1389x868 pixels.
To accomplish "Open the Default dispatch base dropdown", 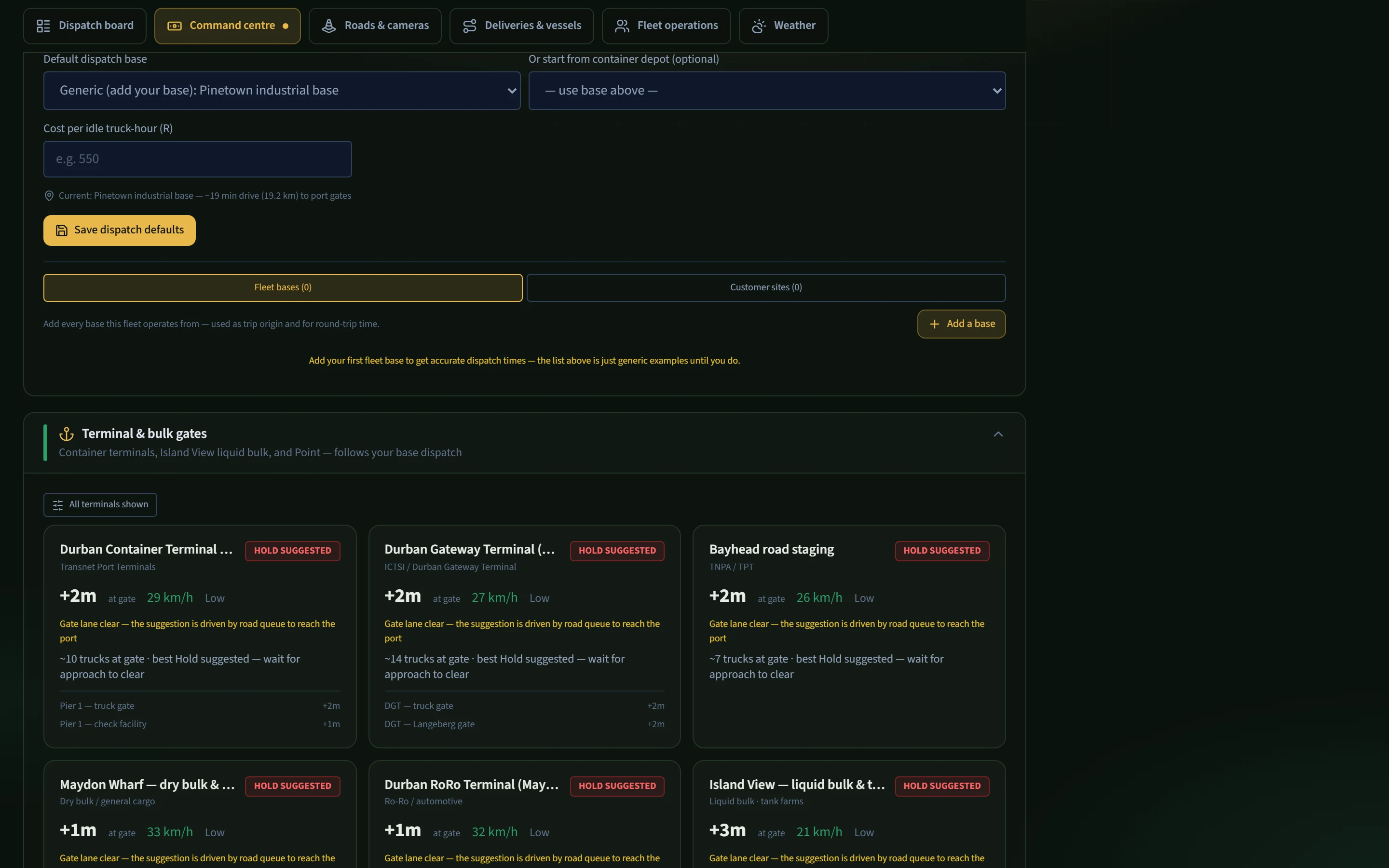I will click(x=282, y=91).
